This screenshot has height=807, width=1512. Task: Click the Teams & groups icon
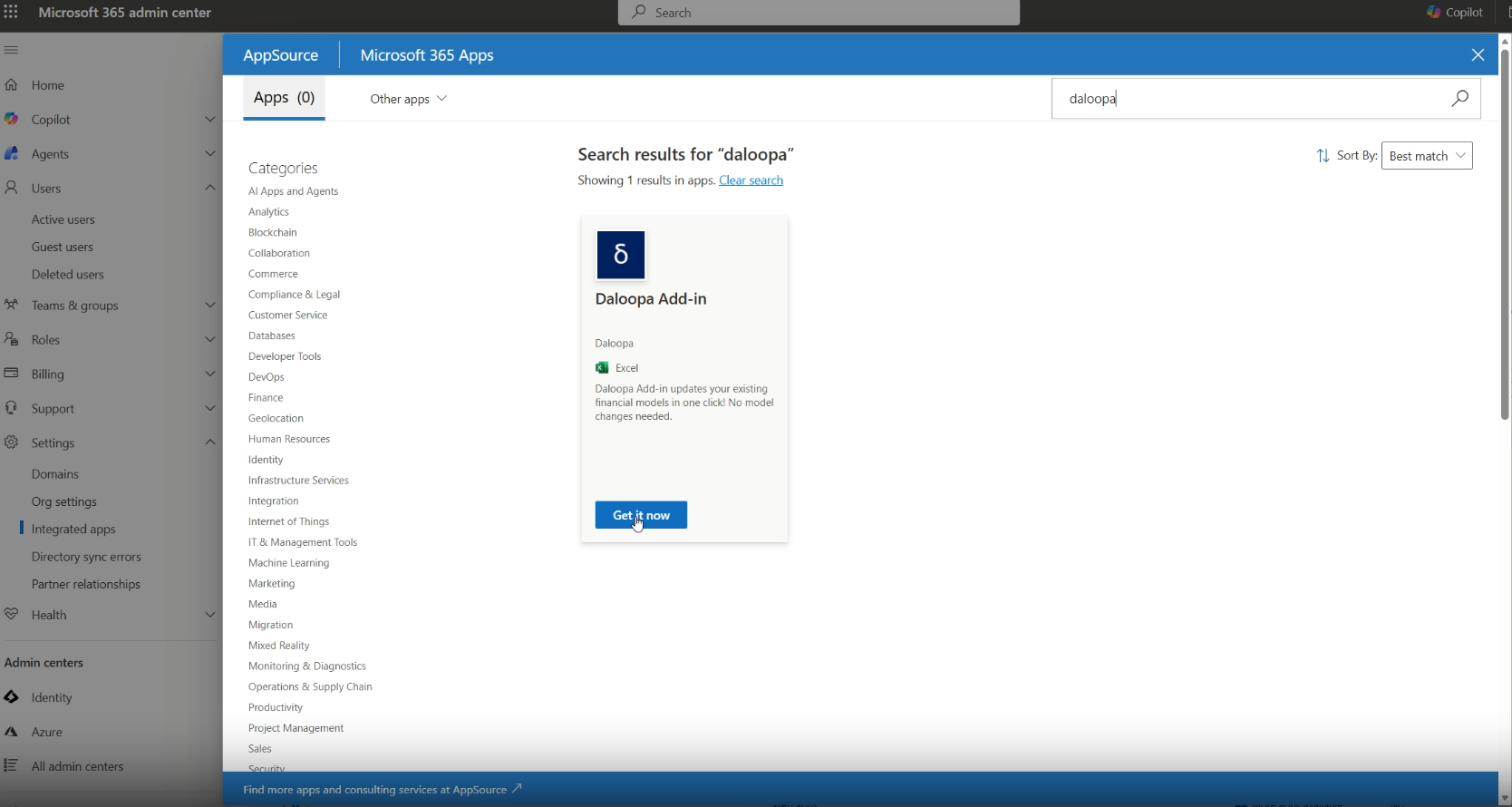tap(12, 305)
